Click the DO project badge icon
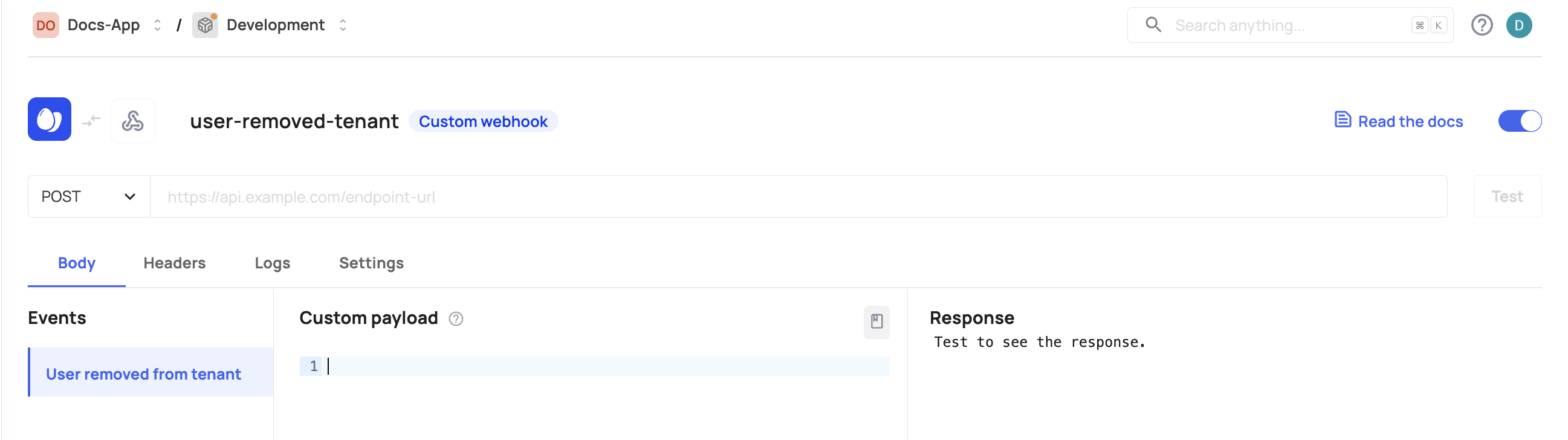 46,25
